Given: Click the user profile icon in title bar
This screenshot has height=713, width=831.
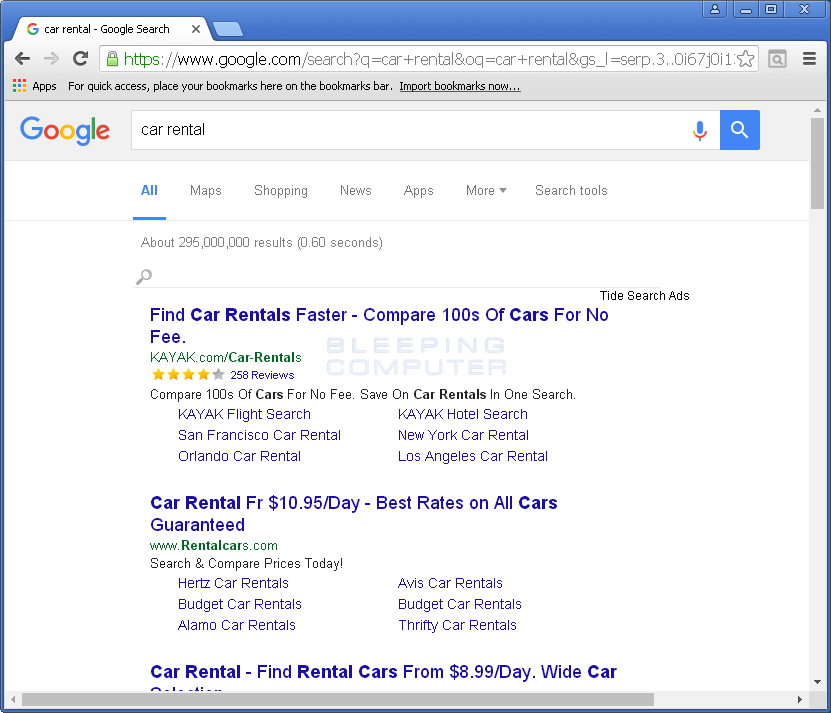Looking at the screenshot, I should (715, 9).
